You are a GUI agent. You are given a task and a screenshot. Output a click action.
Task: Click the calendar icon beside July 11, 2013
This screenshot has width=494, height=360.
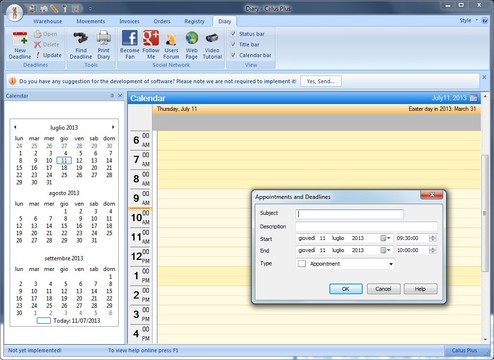[x=473, y=98]
